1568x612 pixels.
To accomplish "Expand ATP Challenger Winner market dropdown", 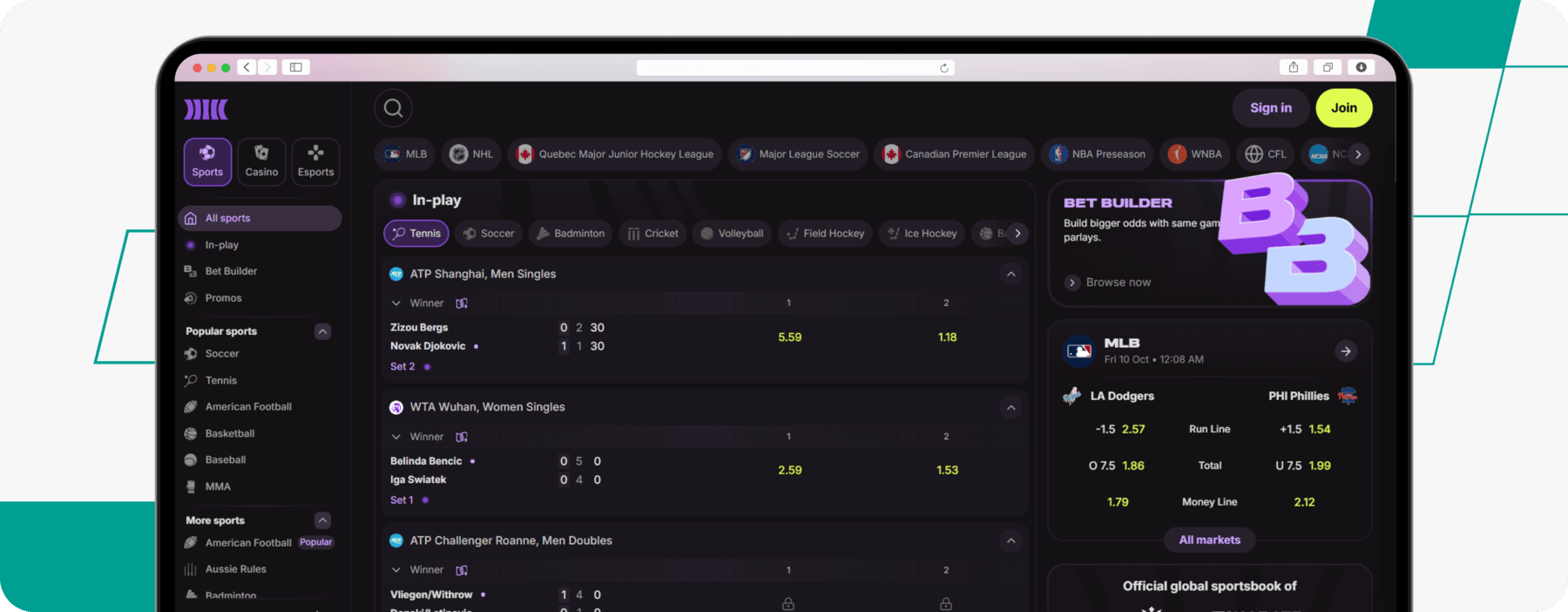I will tap(396, 570).
